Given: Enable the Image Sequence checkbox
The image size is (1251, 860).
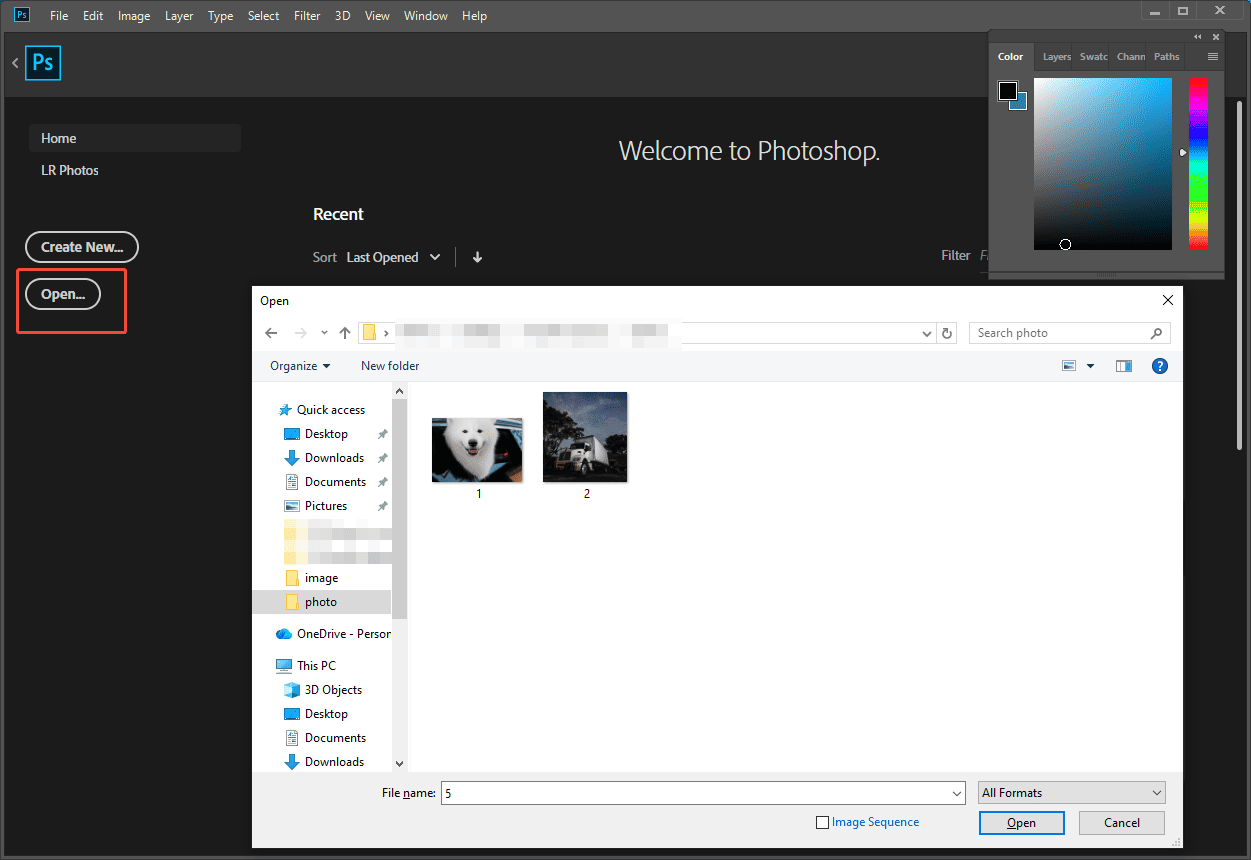Looking at the screenshot, I should pos(823,821).
